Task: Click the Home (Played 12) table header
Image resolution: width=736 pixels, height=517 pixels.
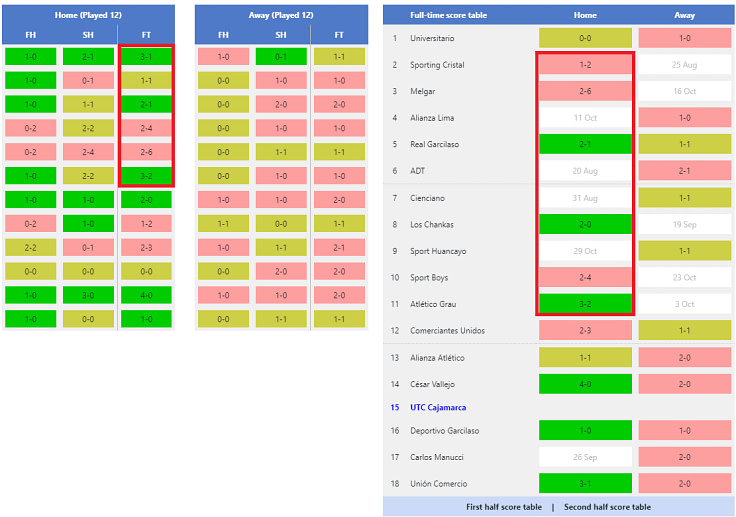Action: tap(88, 15)
